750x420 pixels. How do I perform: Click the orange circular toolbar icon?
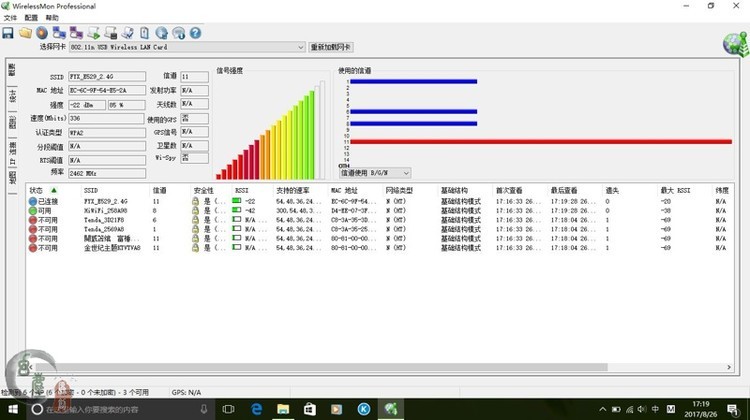42,33
